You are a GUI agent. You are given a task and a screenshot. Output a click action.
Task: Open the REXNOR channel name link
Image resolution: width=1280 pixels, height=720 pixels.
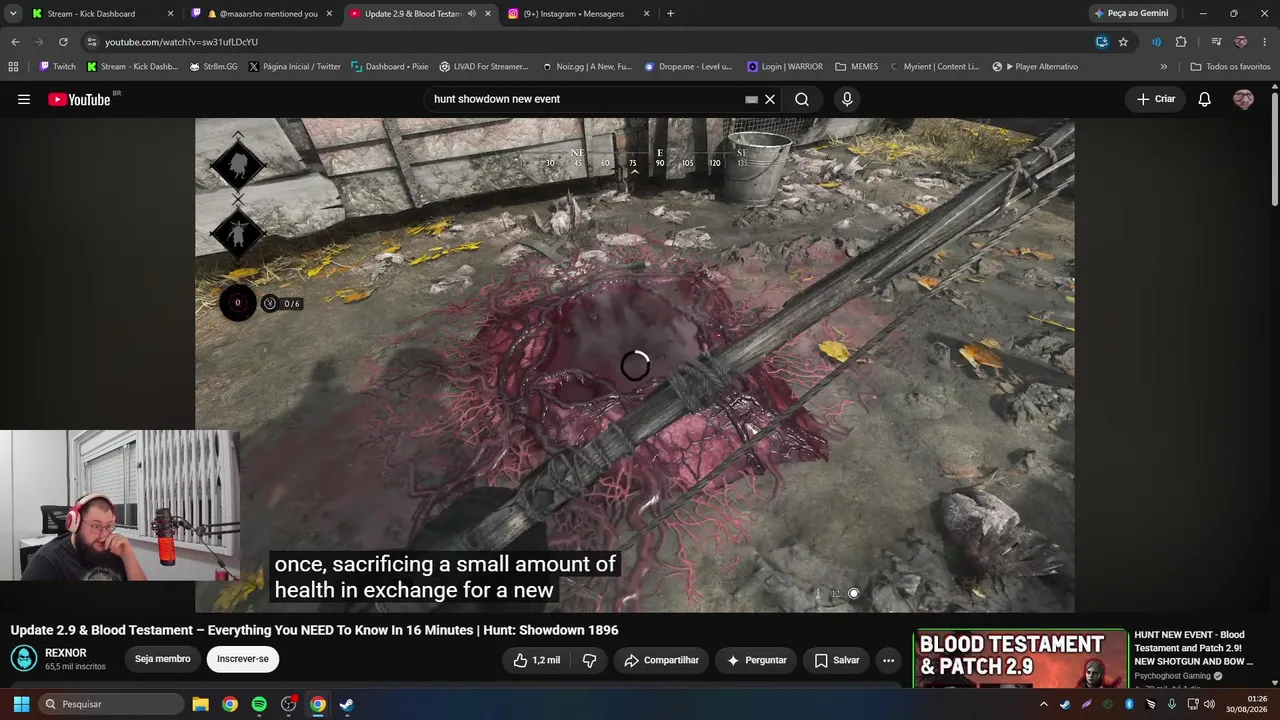tap(66, 653)
